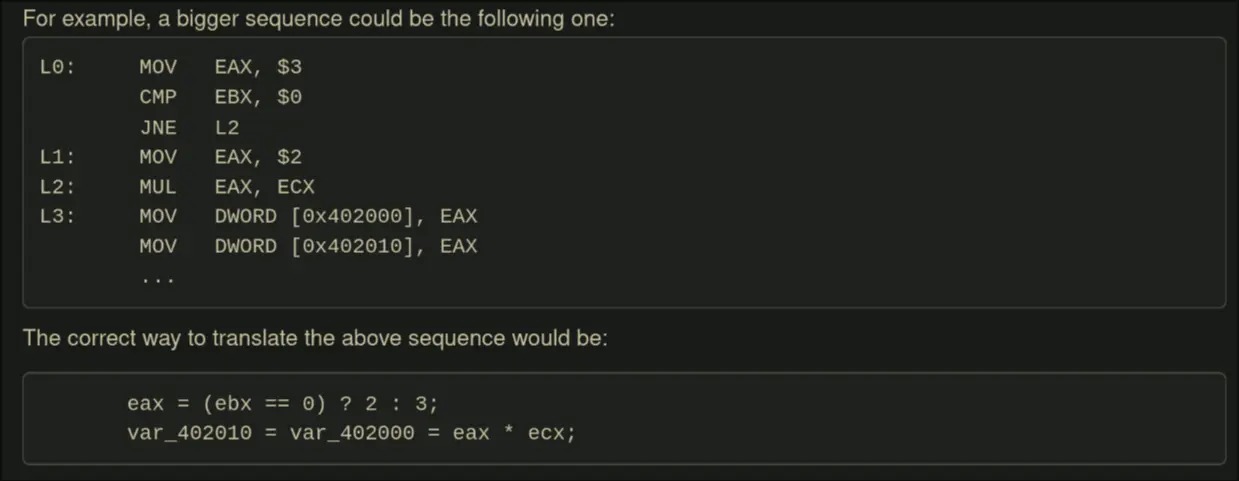The image size is (1239, 481).
Task: Click the L2: label preceding the MUL instruction
Action: 56,187
